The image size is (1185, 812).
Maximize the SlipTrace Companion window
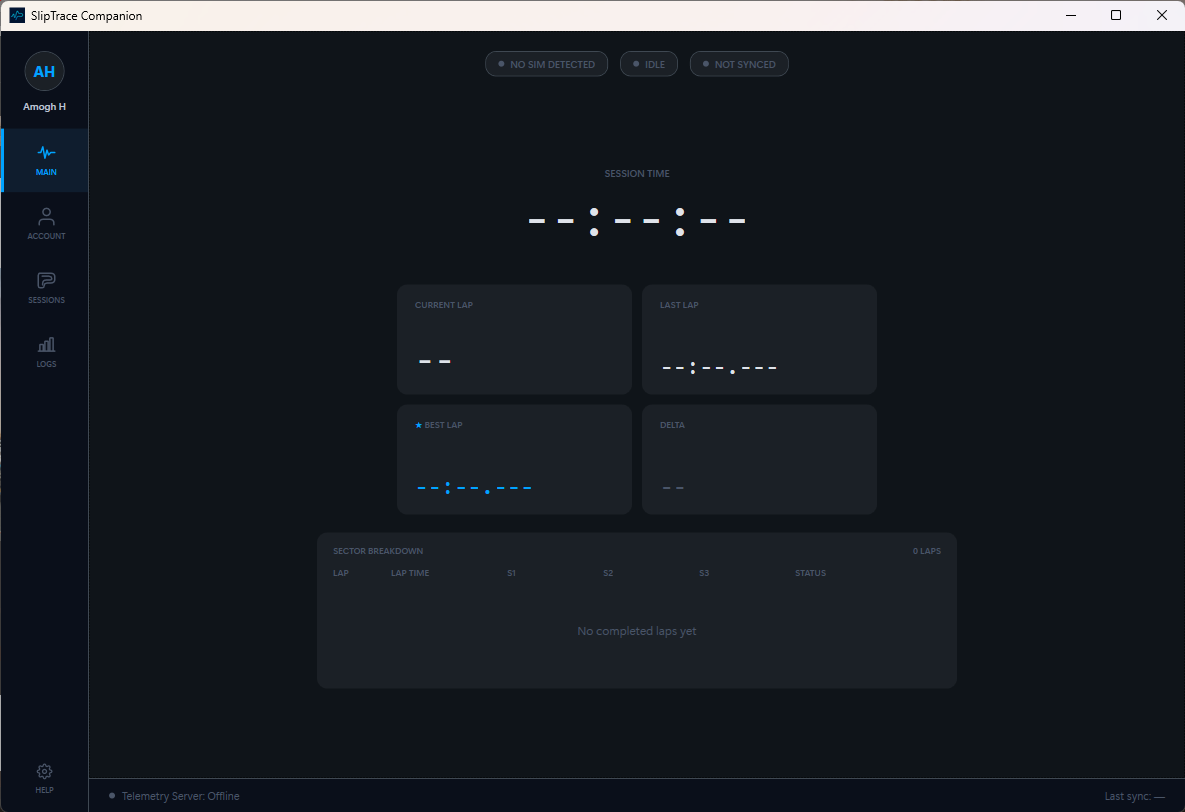[1115, 15]
